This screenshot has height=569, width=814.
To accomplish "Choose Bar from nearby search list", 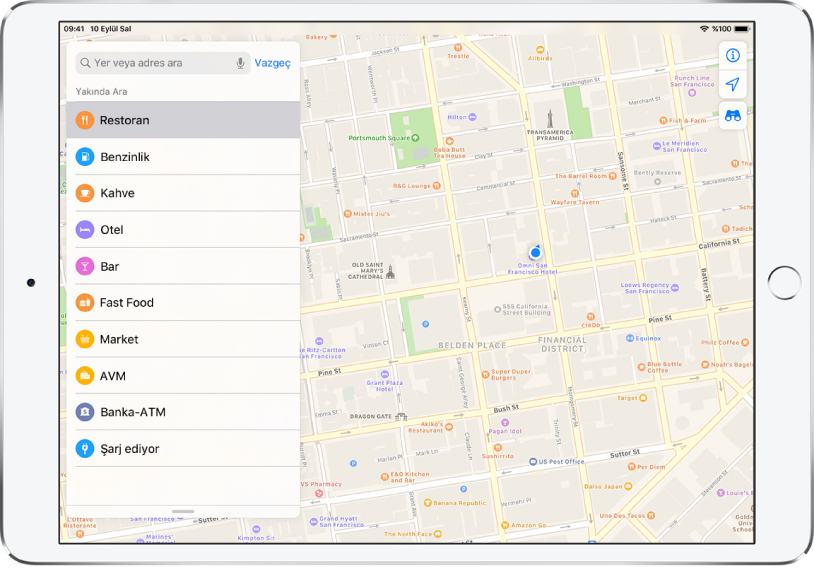I will [183, 266].
